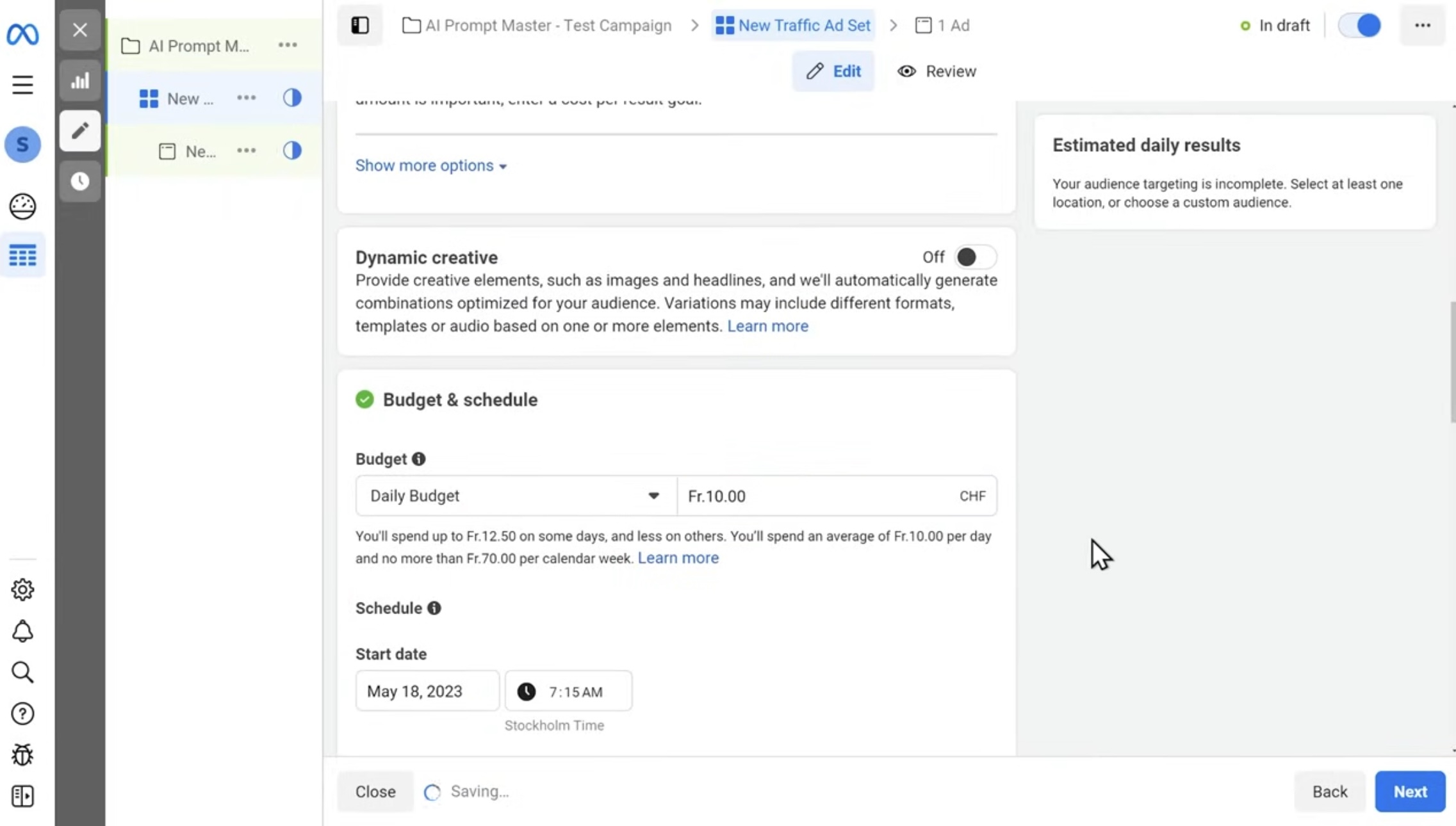The width and height of the screenshot is (1456, 826).
Task: Expand Show more options
Action: [430, 166]
